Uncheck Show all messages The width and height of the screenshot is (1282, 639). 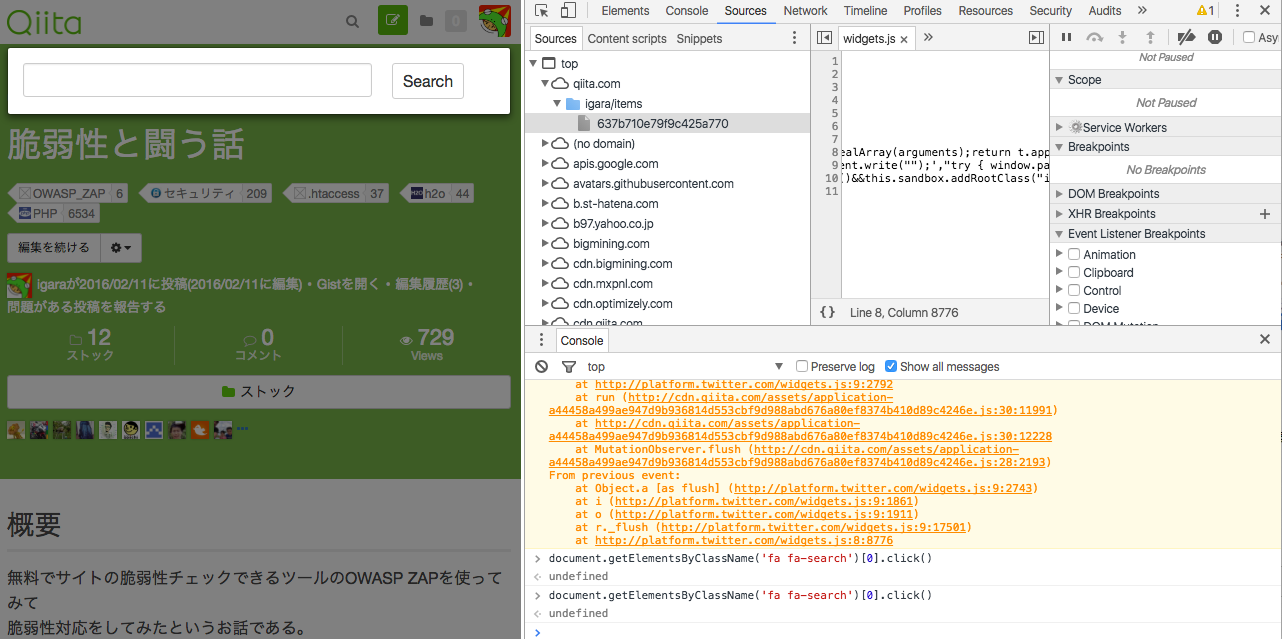[x=891, y=367]
